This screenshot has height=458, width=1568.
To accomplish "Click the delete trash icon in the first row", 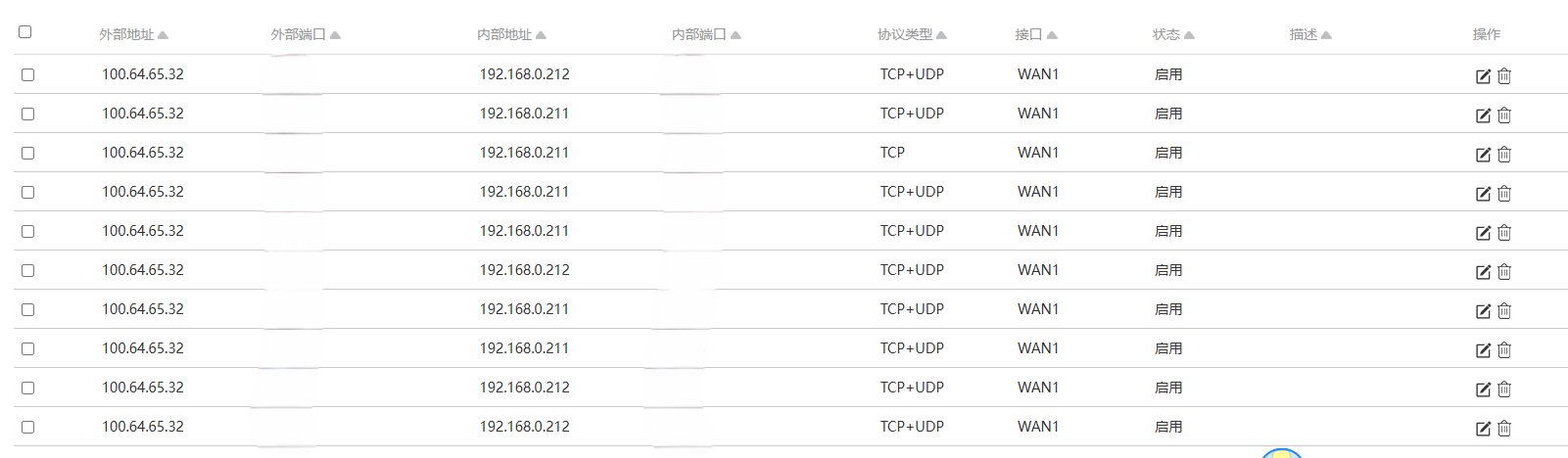I will [x=1504, y=76].
